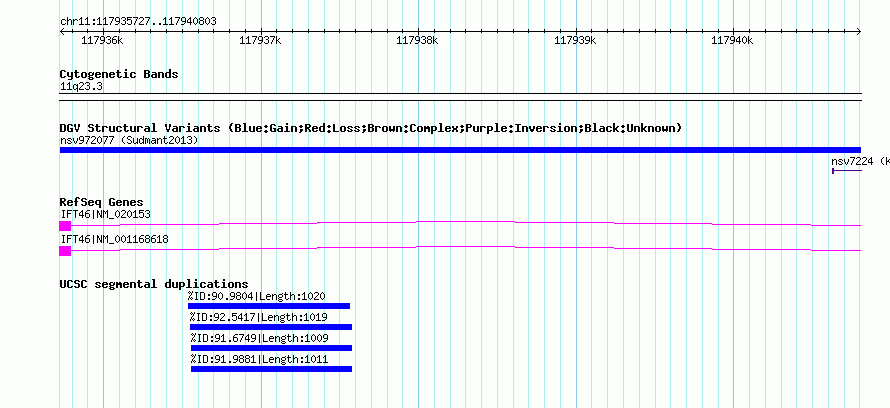Click the Cytogenetic Bands track title
This screenshot has width=890, height=408.
coord(119,74)
